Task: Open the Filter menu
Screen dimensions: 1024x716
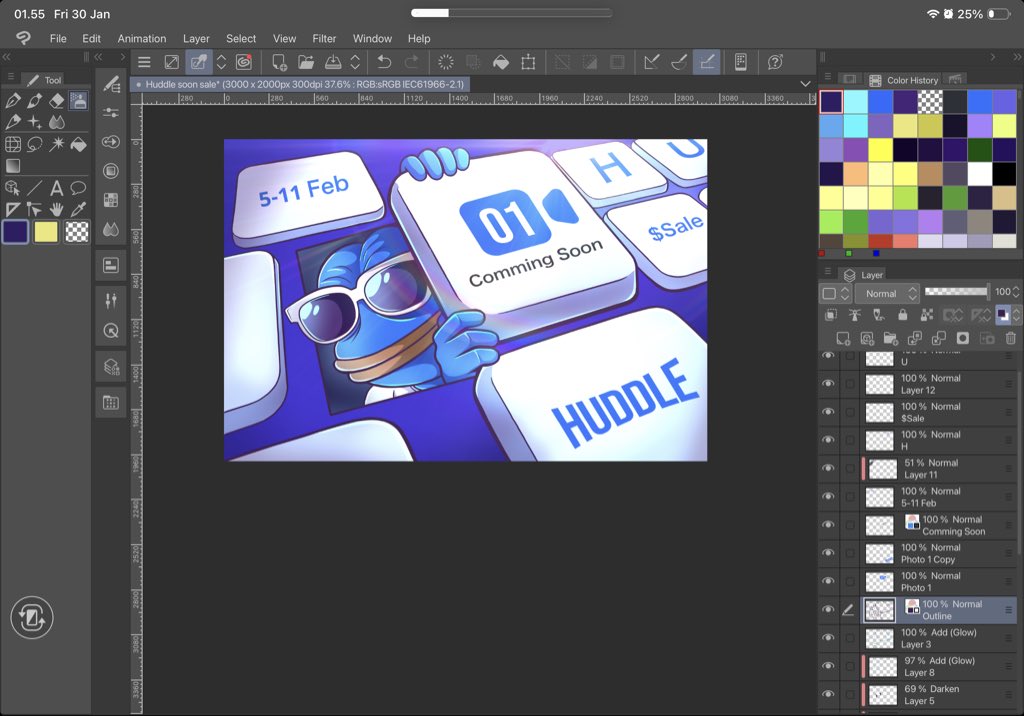Action: coord(324,39)
